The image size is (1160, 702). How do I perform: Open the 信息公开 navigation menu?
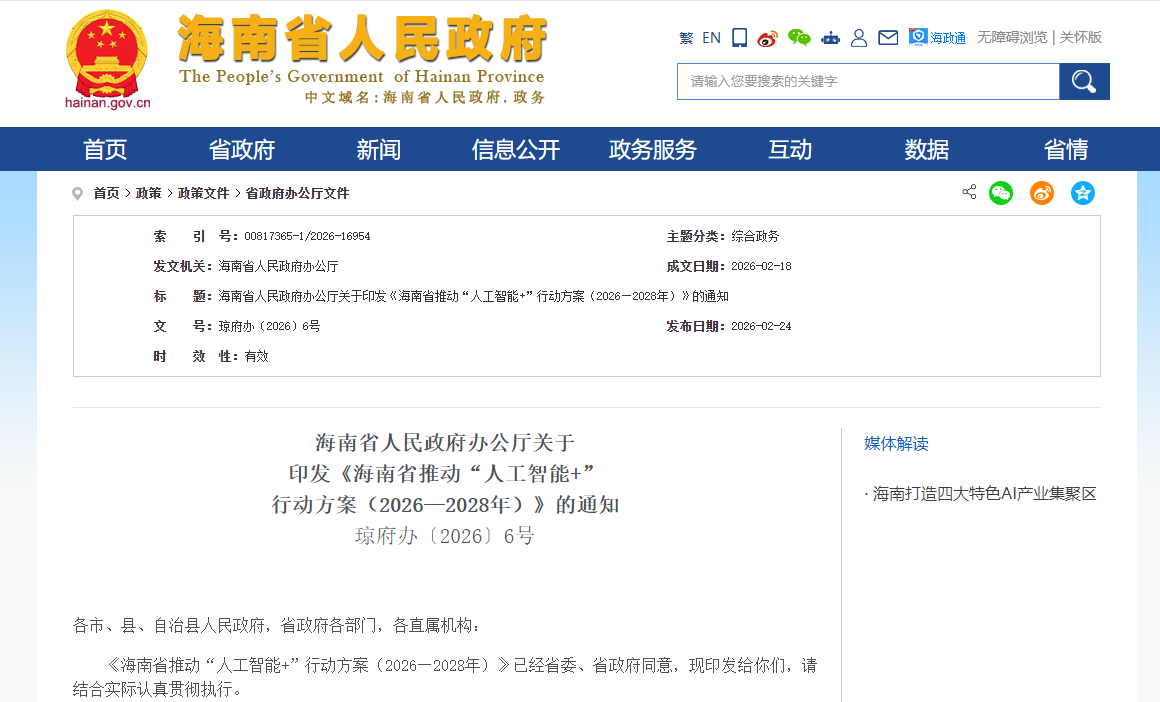tap(516, 150)
